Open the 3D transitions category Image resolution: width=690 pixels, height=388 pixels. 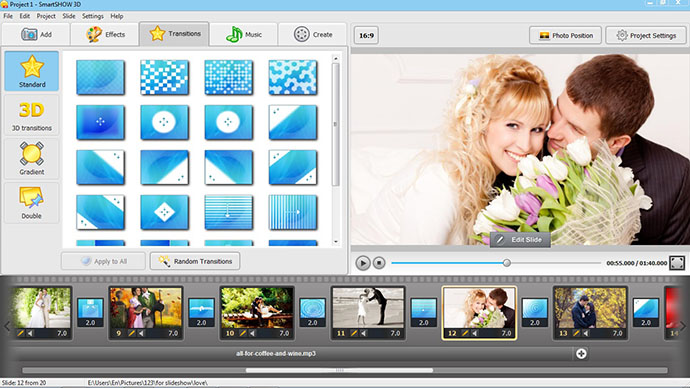point(32,115)
